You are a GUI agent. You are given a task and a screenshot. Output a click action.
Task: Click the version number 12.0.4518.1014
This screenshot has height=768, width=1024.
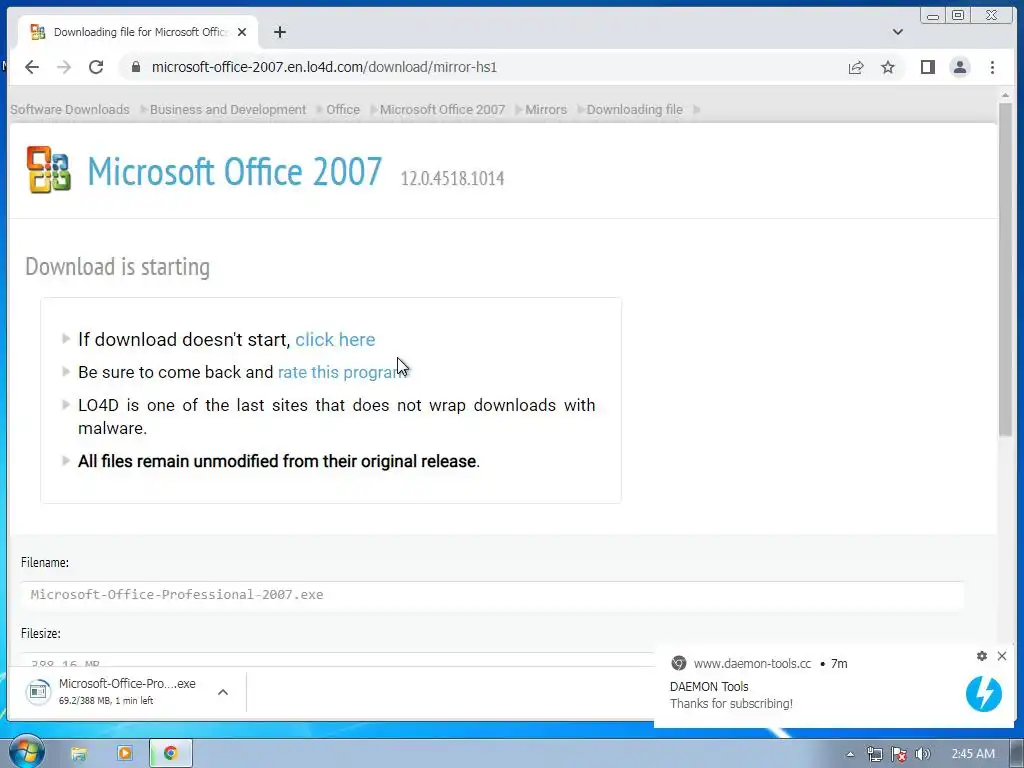pyautogui.click(x=452, y=178)
